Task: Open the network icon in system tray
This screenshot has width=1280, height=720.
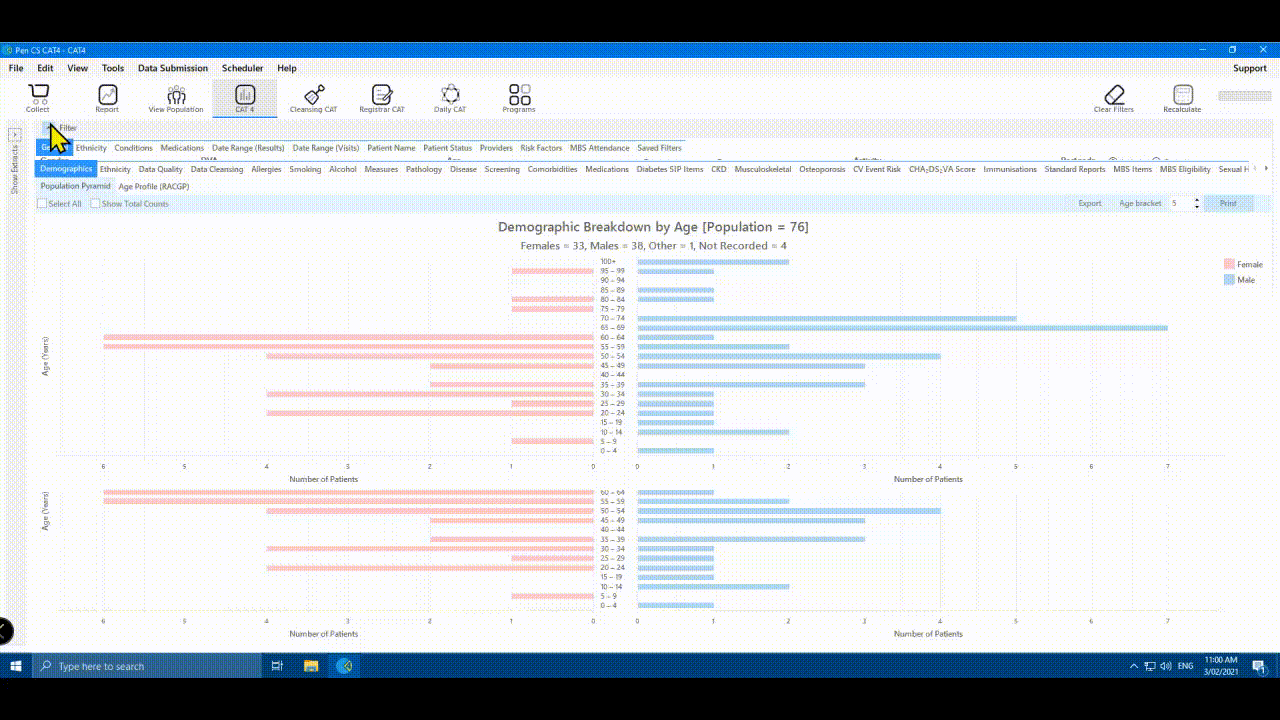Action: coord(1150,666)
